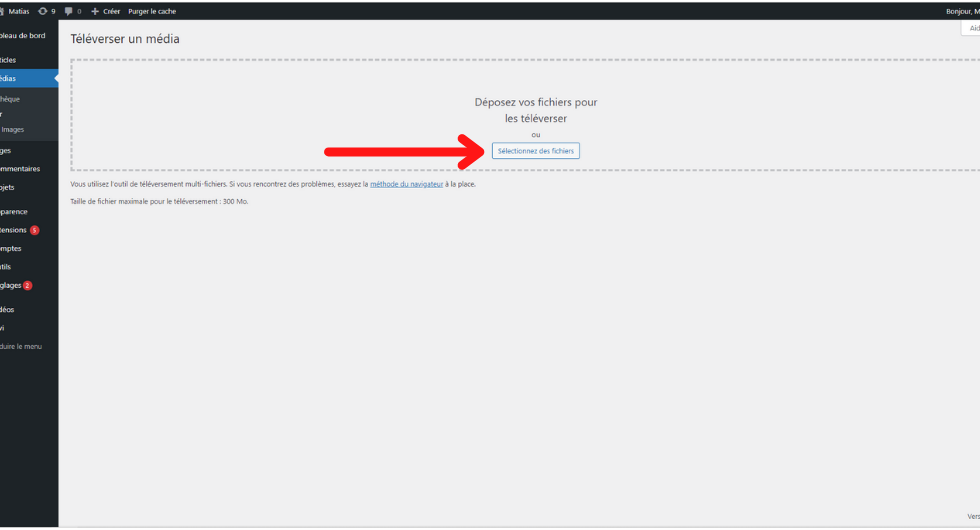Click the updates icon showing 9
This screenshot has width=980, height=530.
tap(46, 11)
